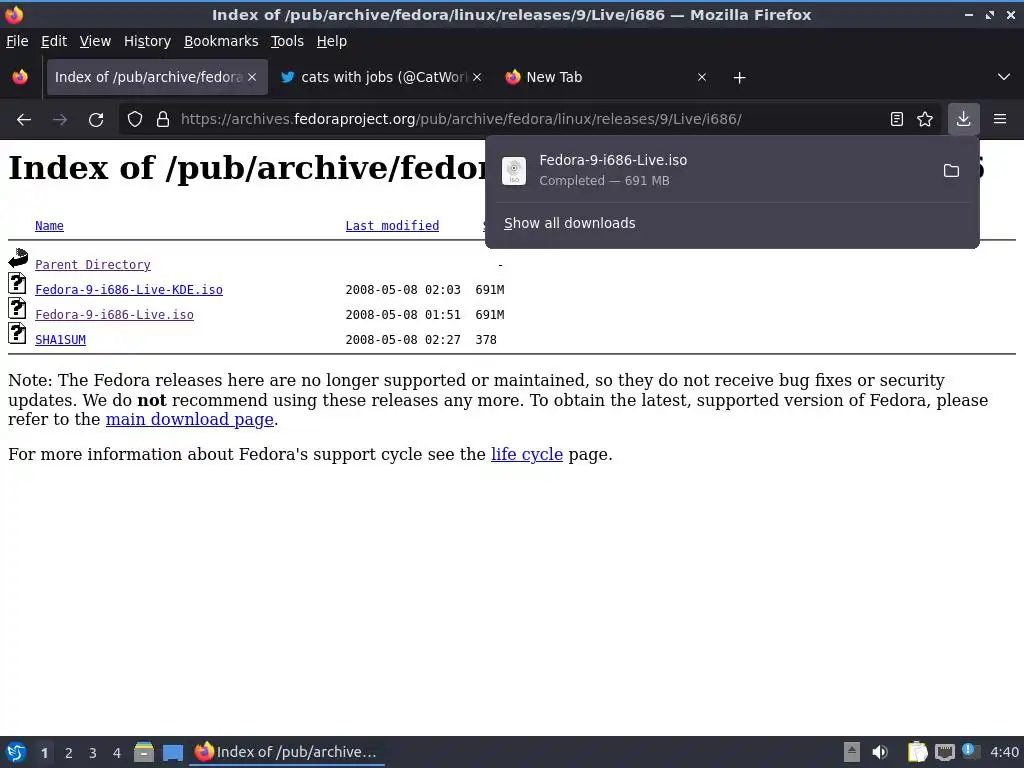Select Firefox window in taskbar
Viewport: 1024px width, 768px height.
point(287,752)
